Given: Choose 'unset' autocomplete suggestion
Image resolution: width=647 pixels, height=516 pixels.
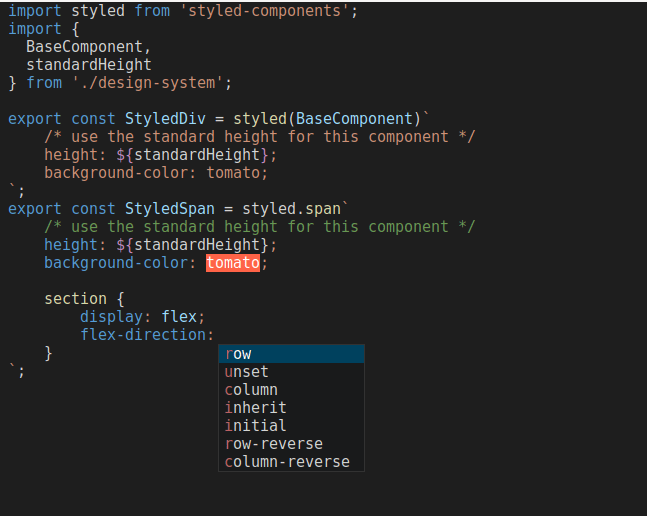Looking at the screenshot, I should [291, 372].
